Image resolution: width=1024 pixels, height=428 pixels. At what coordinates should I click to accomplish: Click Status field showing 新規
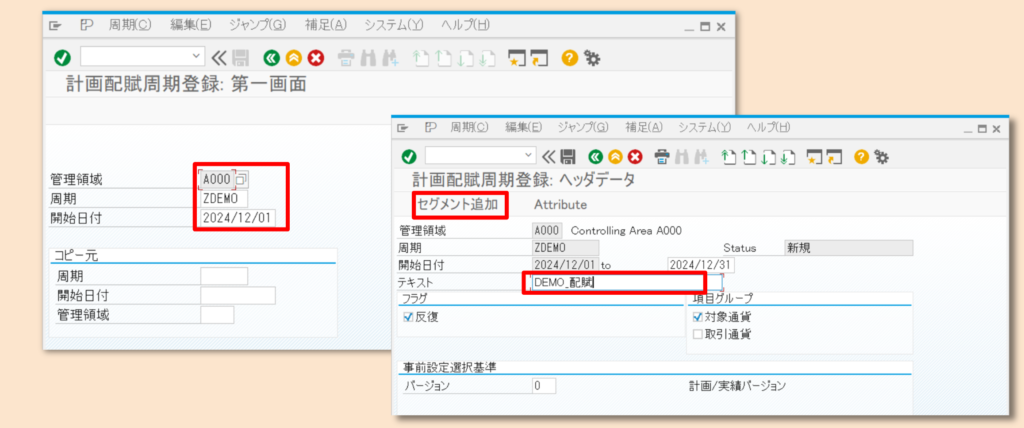click(x=848, y=248)
